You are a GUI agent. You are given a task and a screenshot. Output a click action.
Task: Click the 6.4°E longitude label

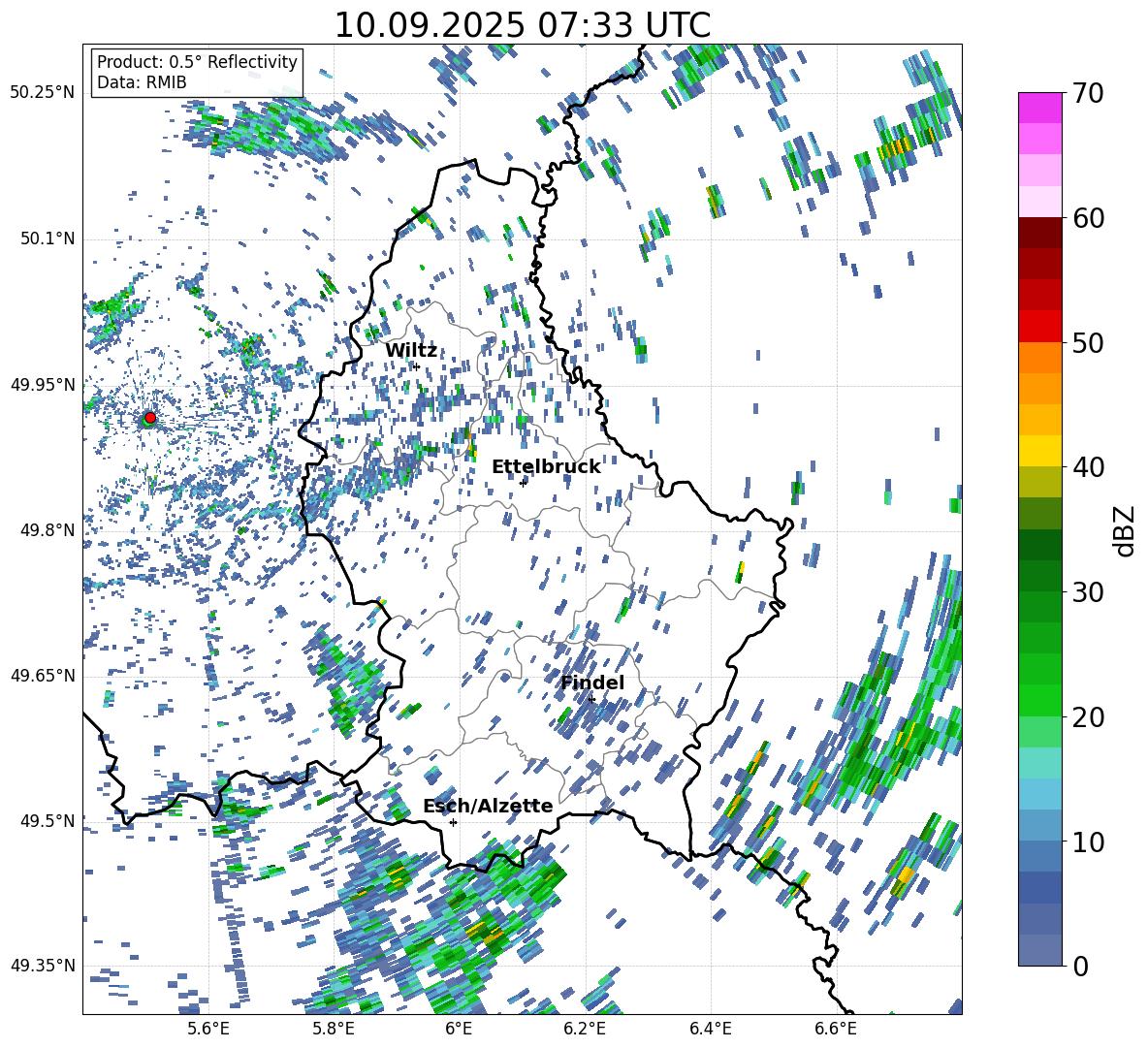pyautogui.click(x=710, y=1029)
